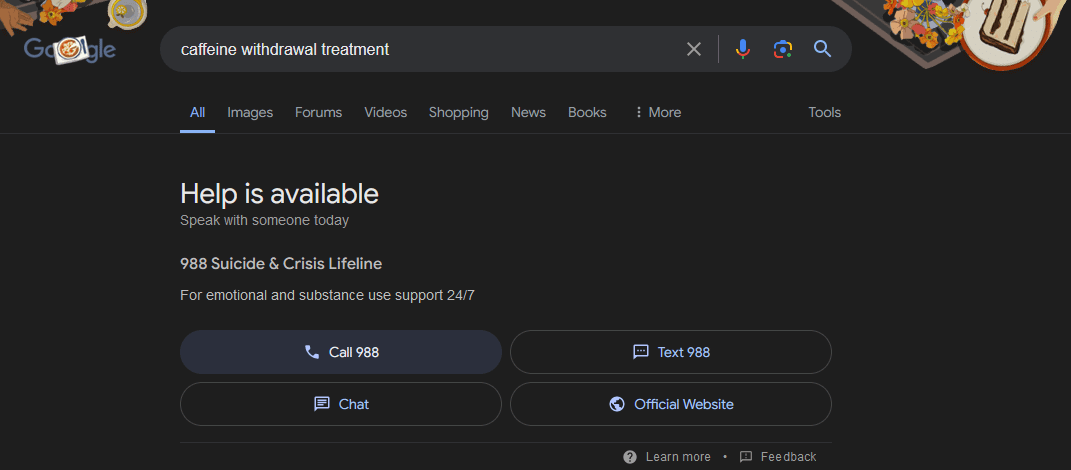Click the Learn more question mark icon

click(x=630, y=457)
